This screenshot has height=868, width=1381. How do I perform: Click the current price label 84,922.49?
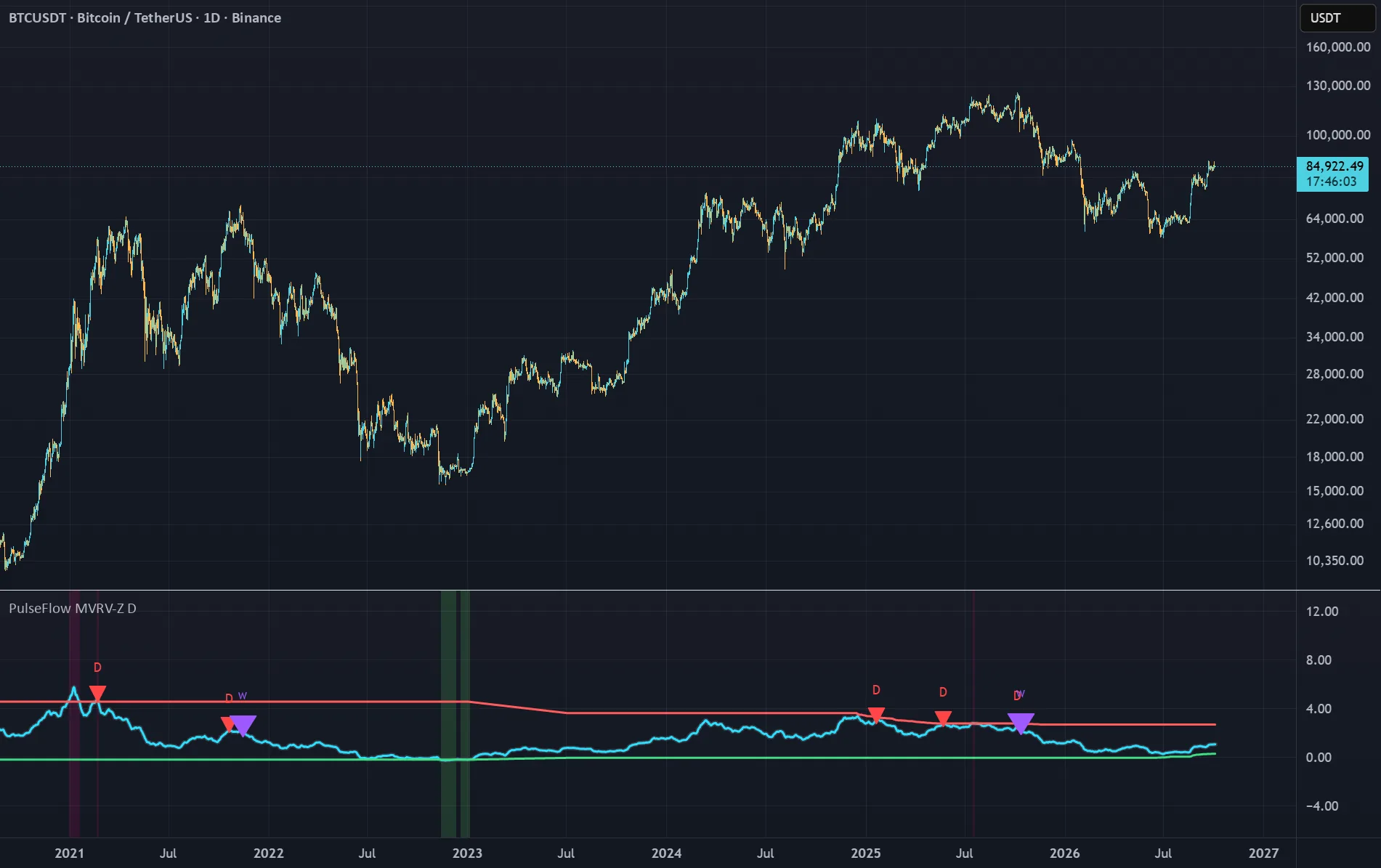coord(1335,166)
